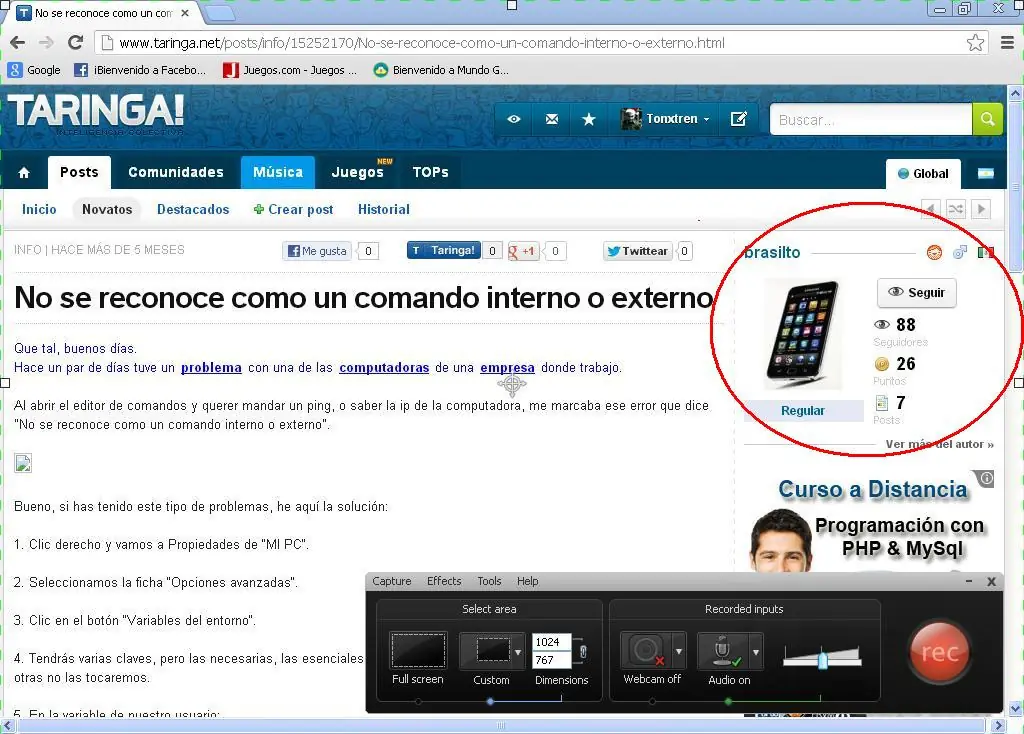Switch to Comunidades tab
This screenshot has height=734, width=1024.
[176, 172]
